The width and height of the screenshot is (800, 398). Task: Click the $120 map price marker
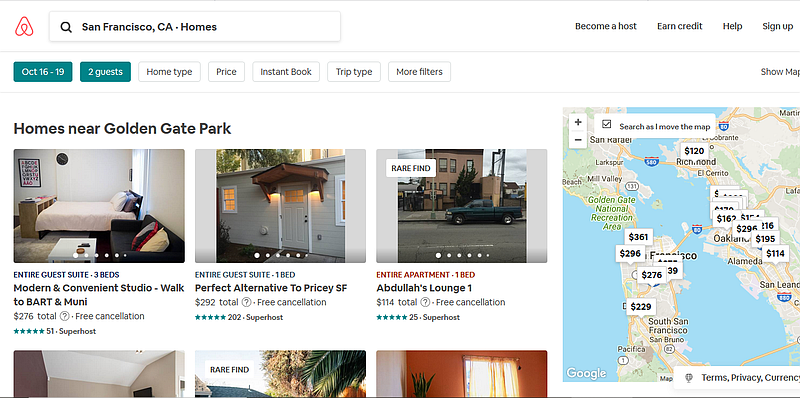[694, 151]
